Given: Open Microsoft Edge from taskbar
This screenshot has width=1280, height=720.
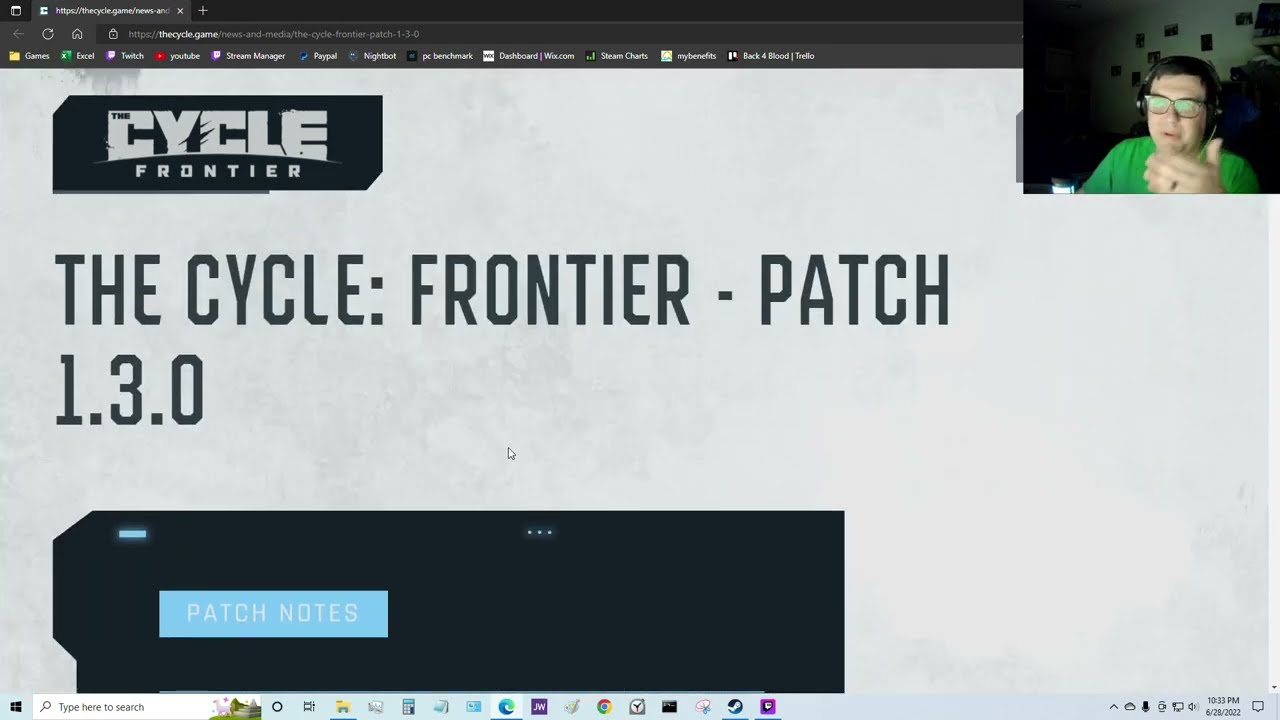Looking at the screenshot, I should (x=506, y=707).
